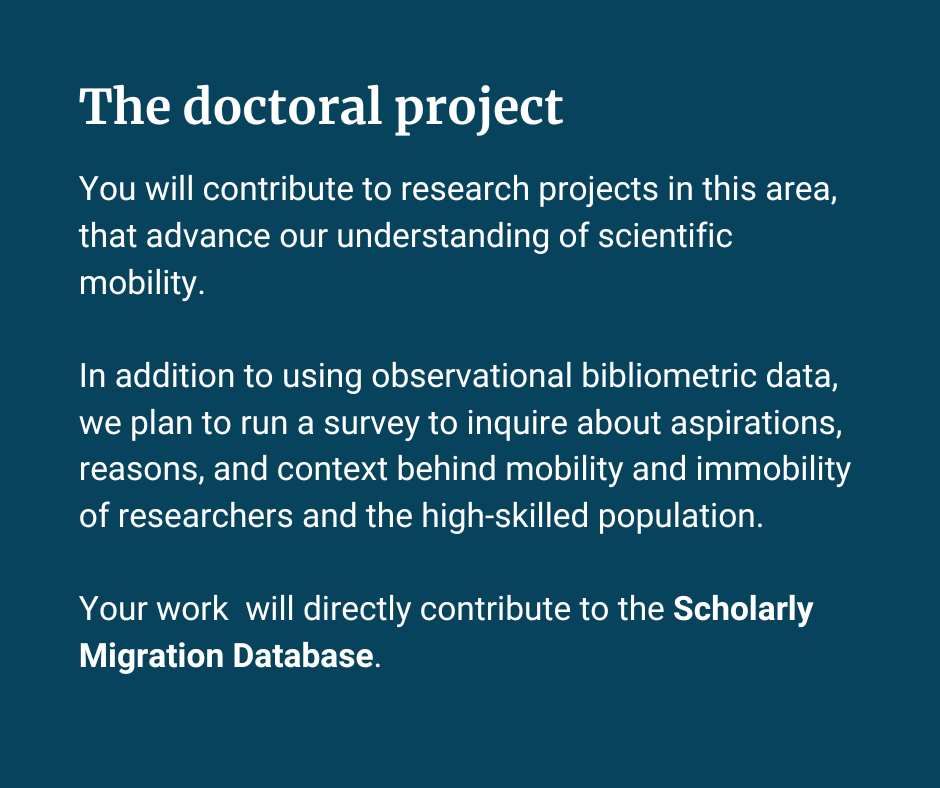
Task: Select the bold "Migration Database" text
Action: point(226,656)
